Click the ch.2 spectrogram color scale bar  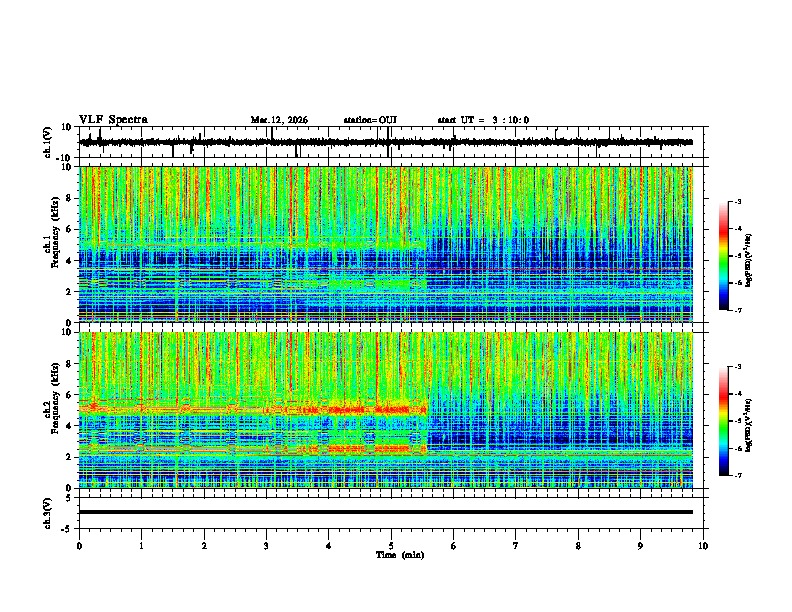pos(723,421)
